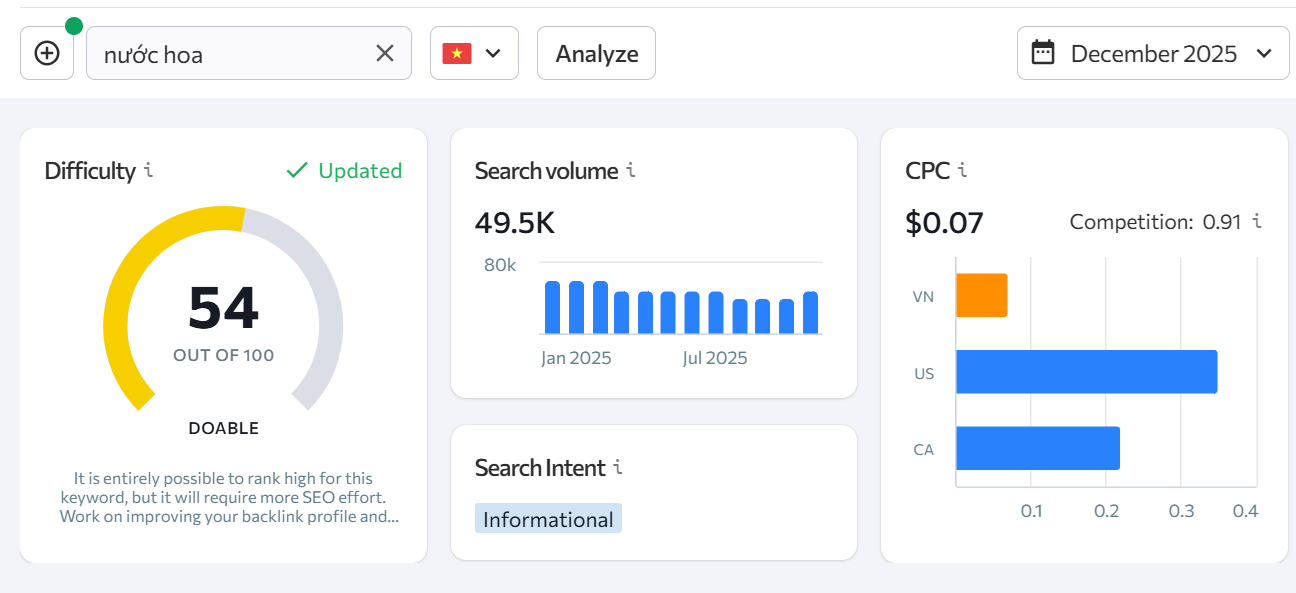This screenshot has height=593, width=1296.
Task: Click the info icon beside Search Intent
Action: [x=618, y=467]
